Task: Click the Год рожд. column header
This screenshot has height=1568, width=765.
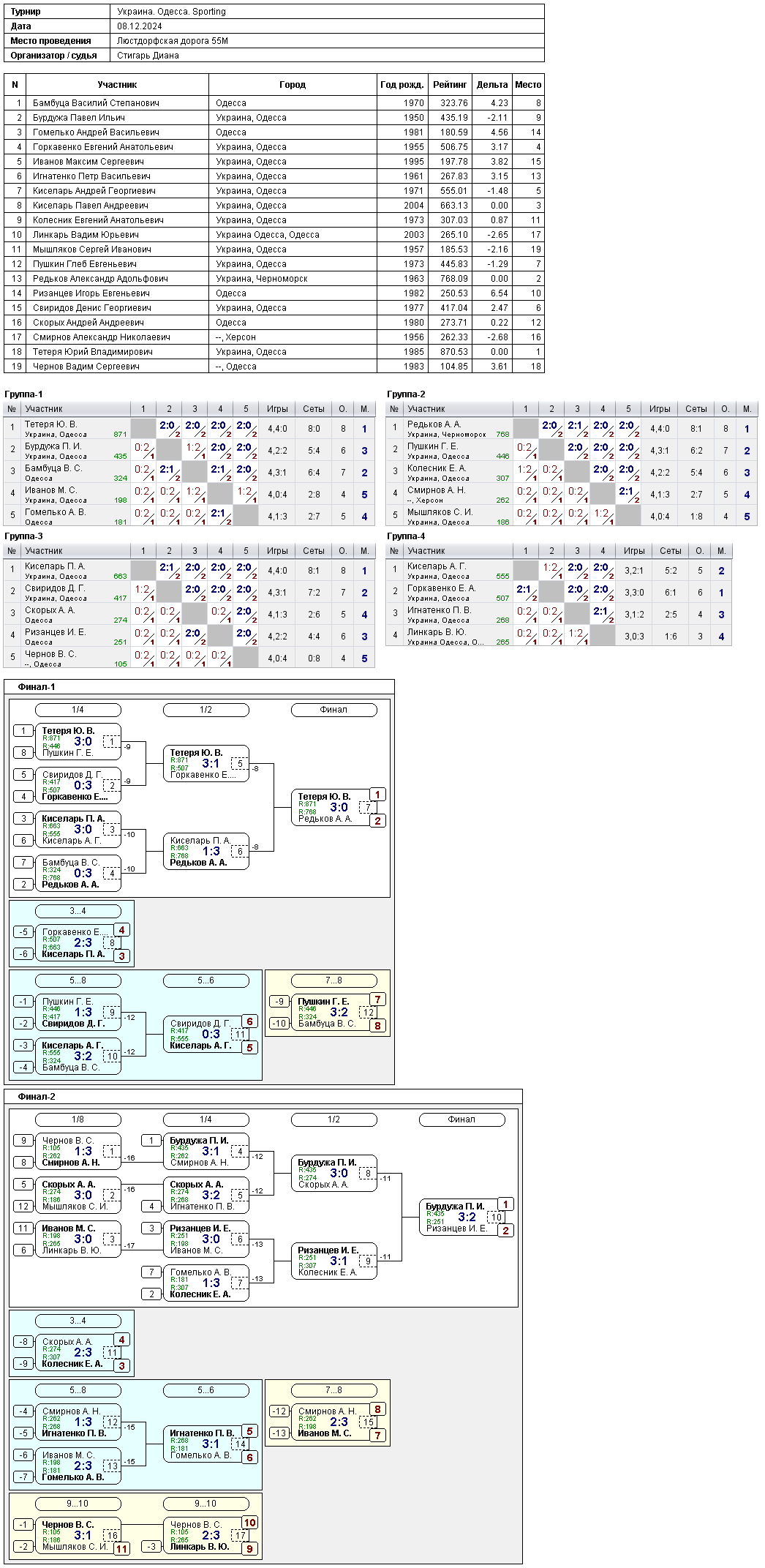Action: click(x=402, y=85)
